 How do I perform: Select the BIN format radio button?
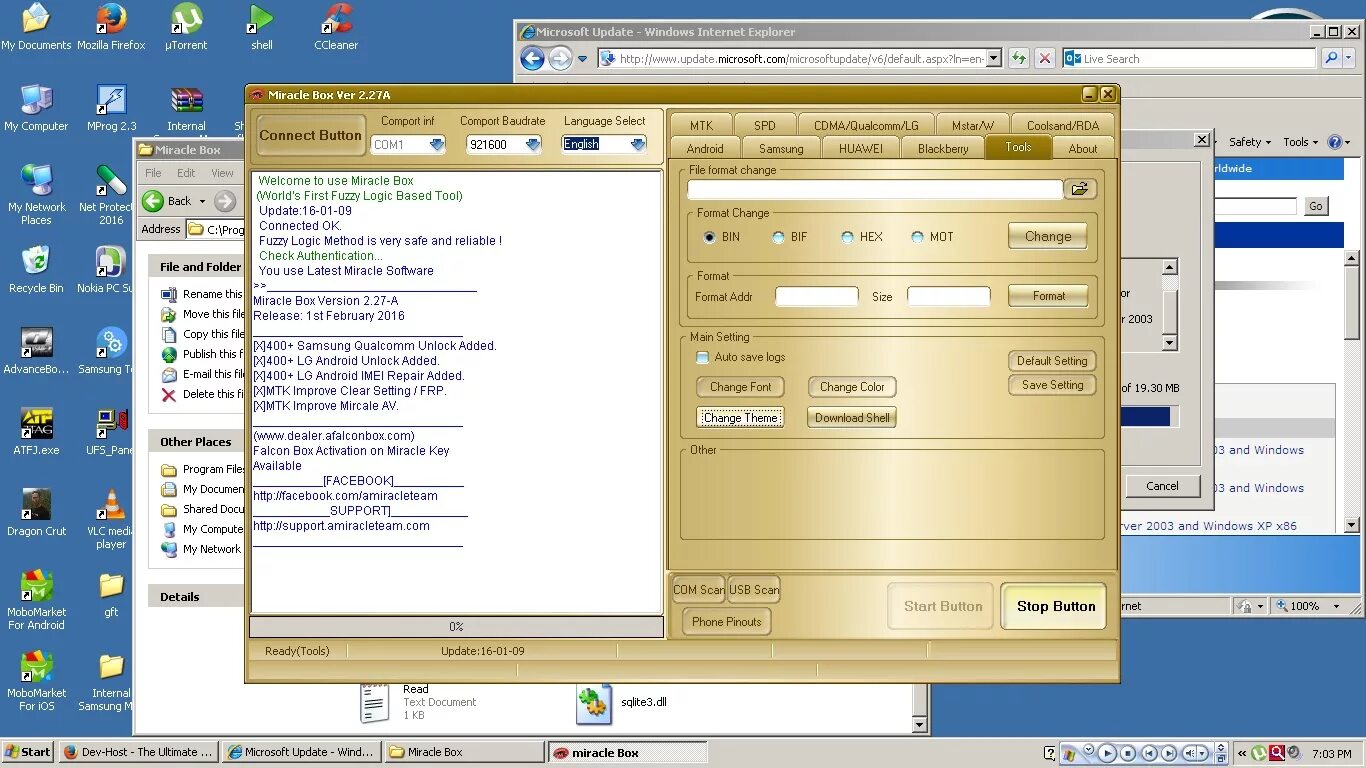coord(710,237)
